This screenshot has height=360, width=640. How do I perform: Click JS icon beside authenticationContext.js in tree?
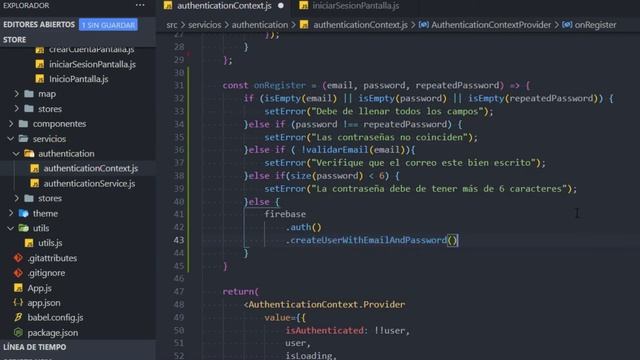(35, 169)
